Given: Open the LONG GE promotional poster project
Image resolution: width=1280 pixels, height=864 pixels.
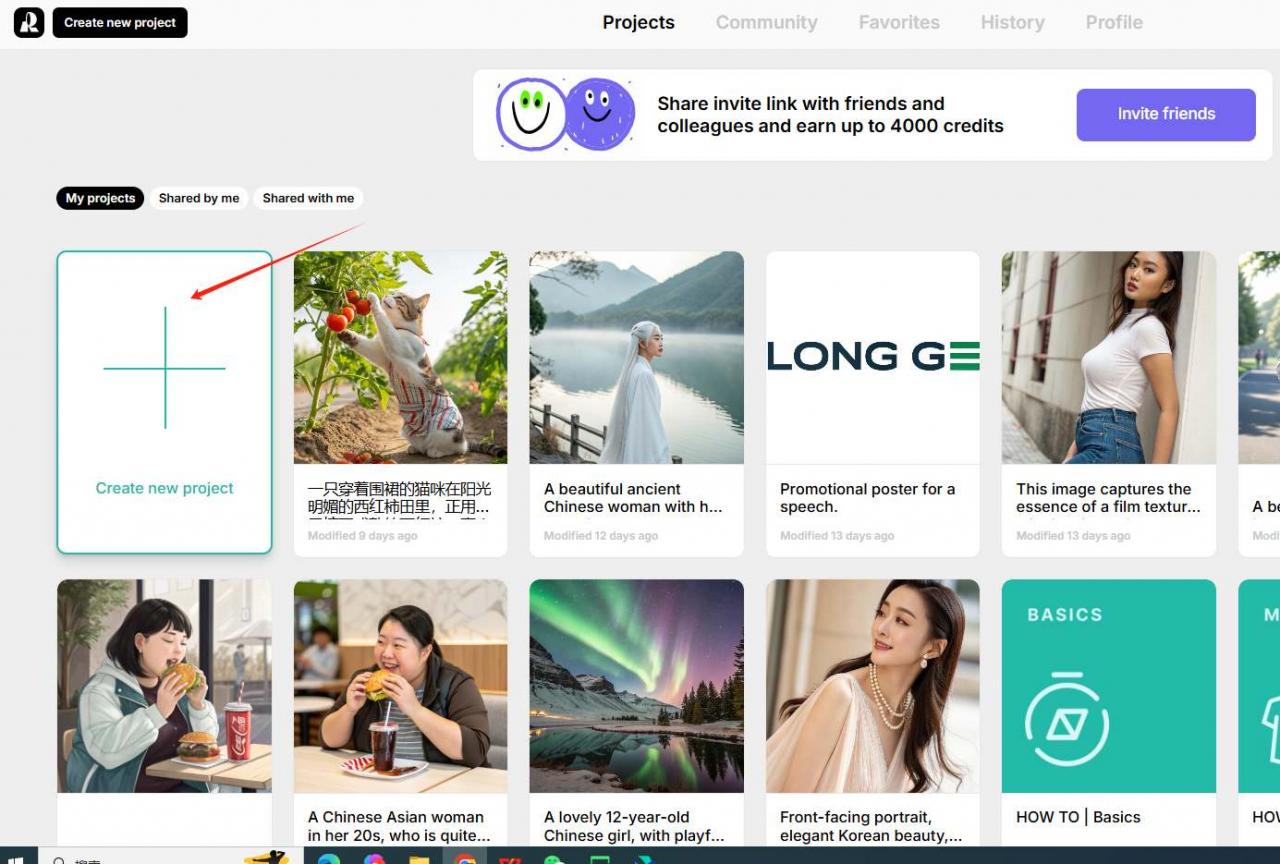Looking at the screenshot, I should point(872,357).
